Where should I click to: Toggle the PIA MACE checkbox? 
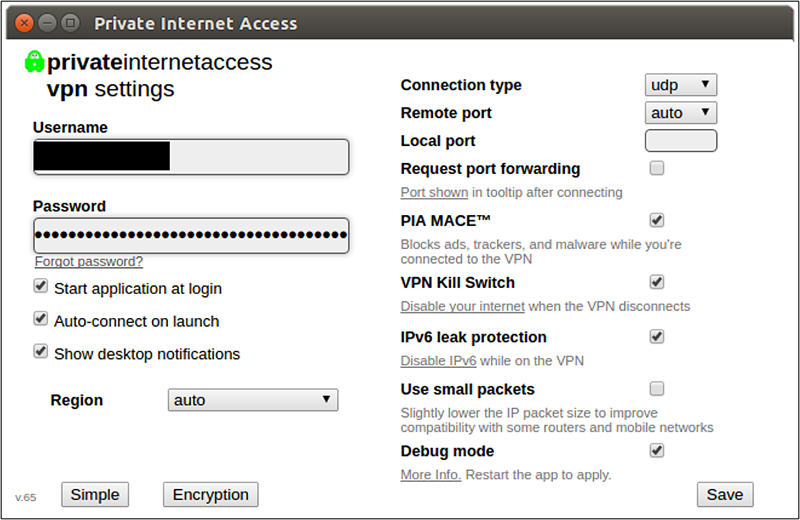pos(657,220)
